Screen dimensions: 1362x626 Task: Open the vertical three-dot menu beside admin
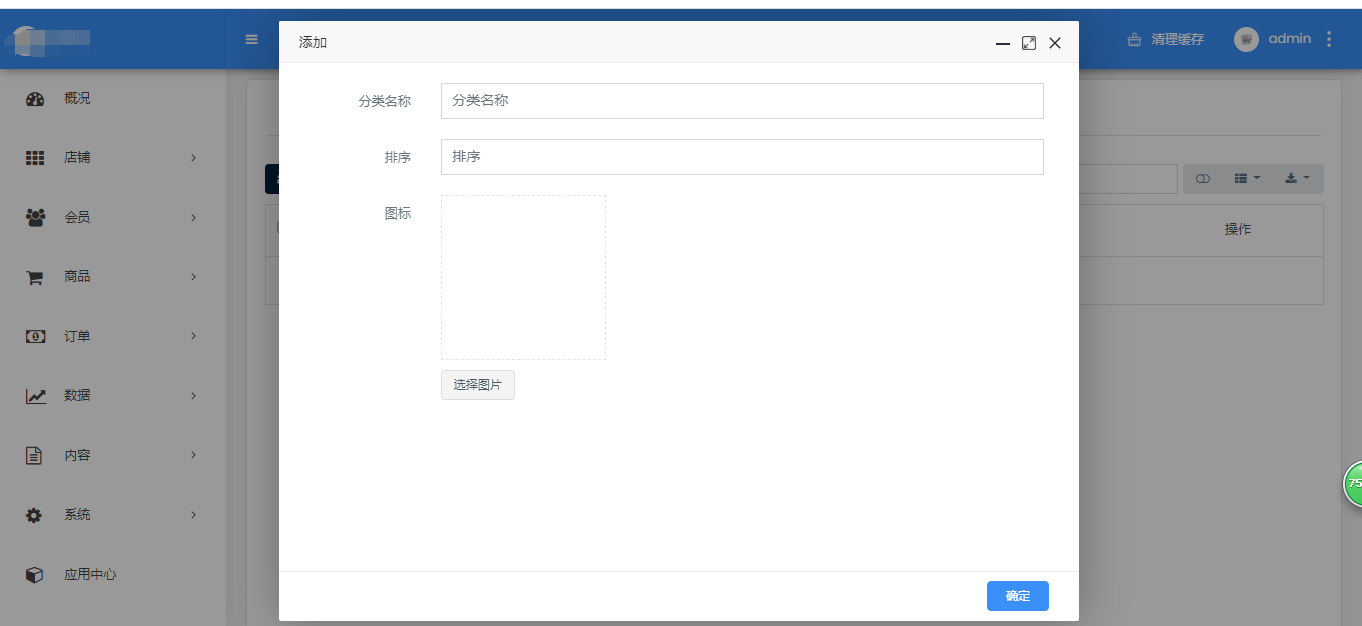[x=1329, y=39]
